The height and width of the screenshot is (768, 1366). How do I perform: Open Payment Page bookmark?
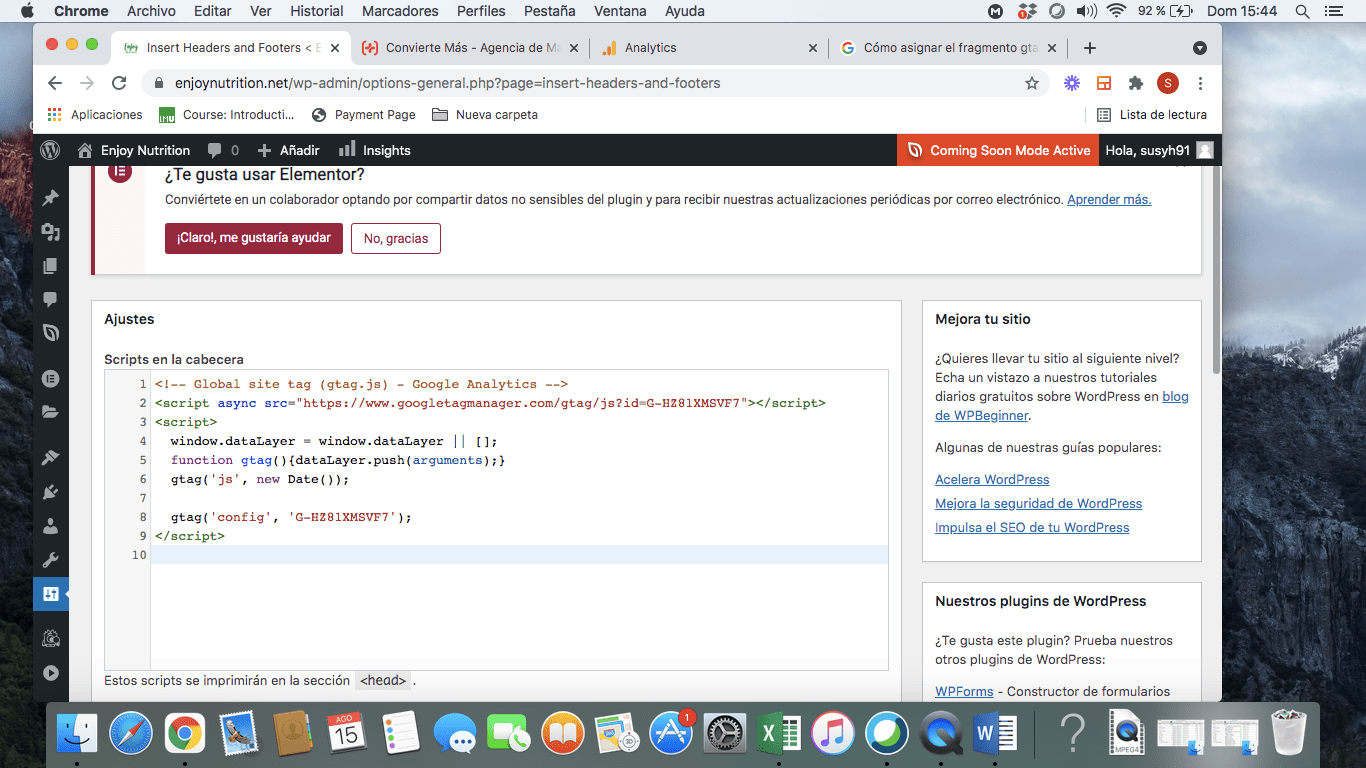click(364, 115)
